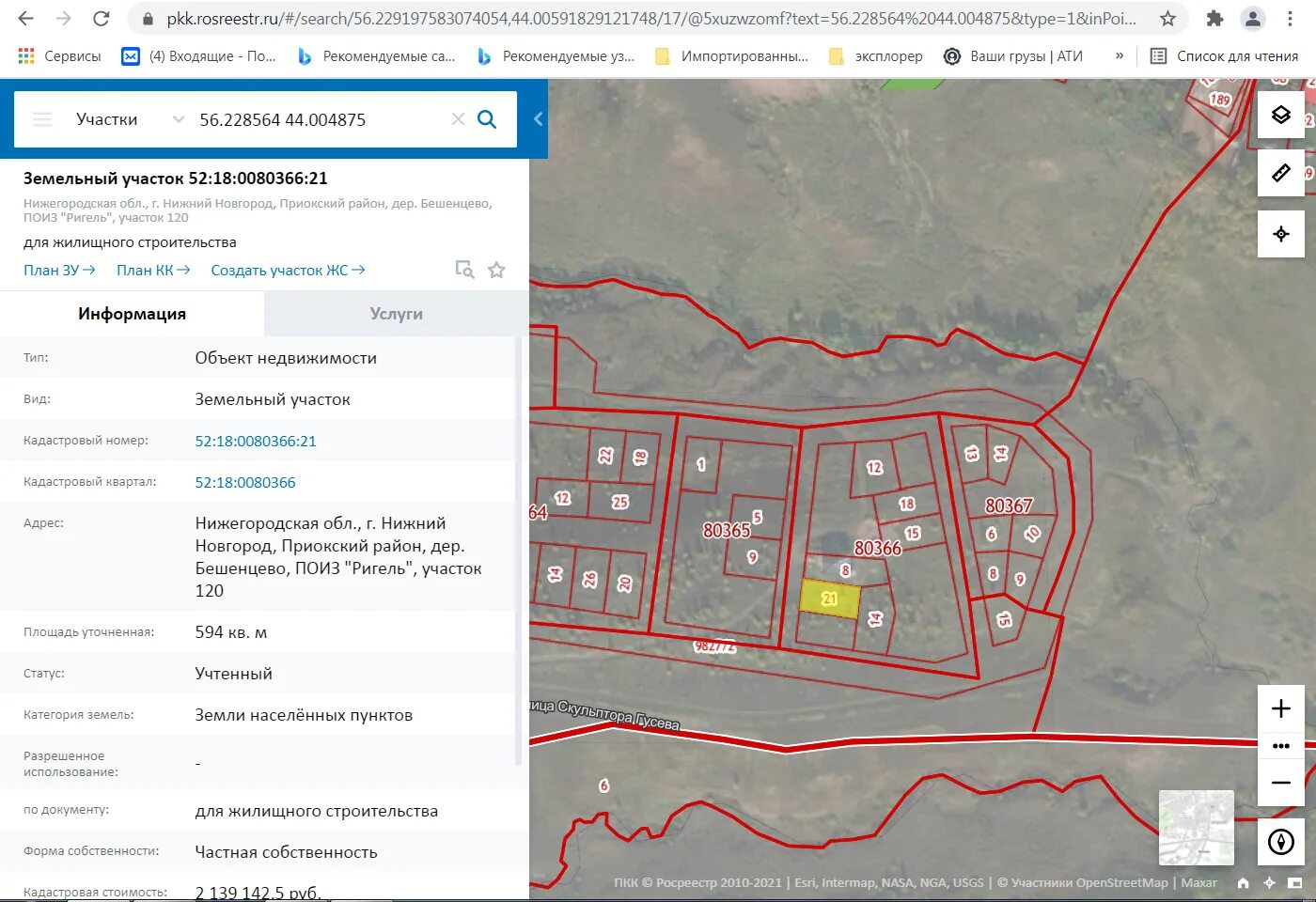
Task: Open the Chrome profile avatar
Action: 1252,19
